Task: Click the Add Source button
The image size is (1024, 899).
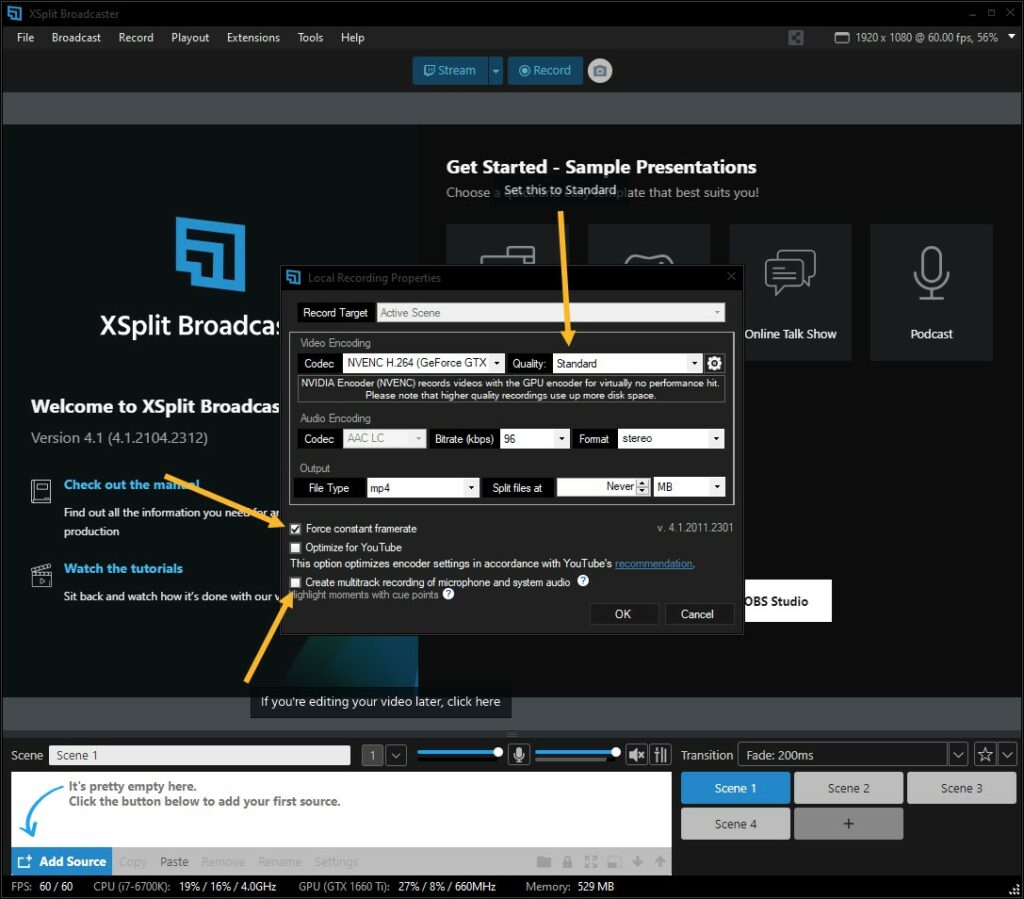Action: (61, 862)
